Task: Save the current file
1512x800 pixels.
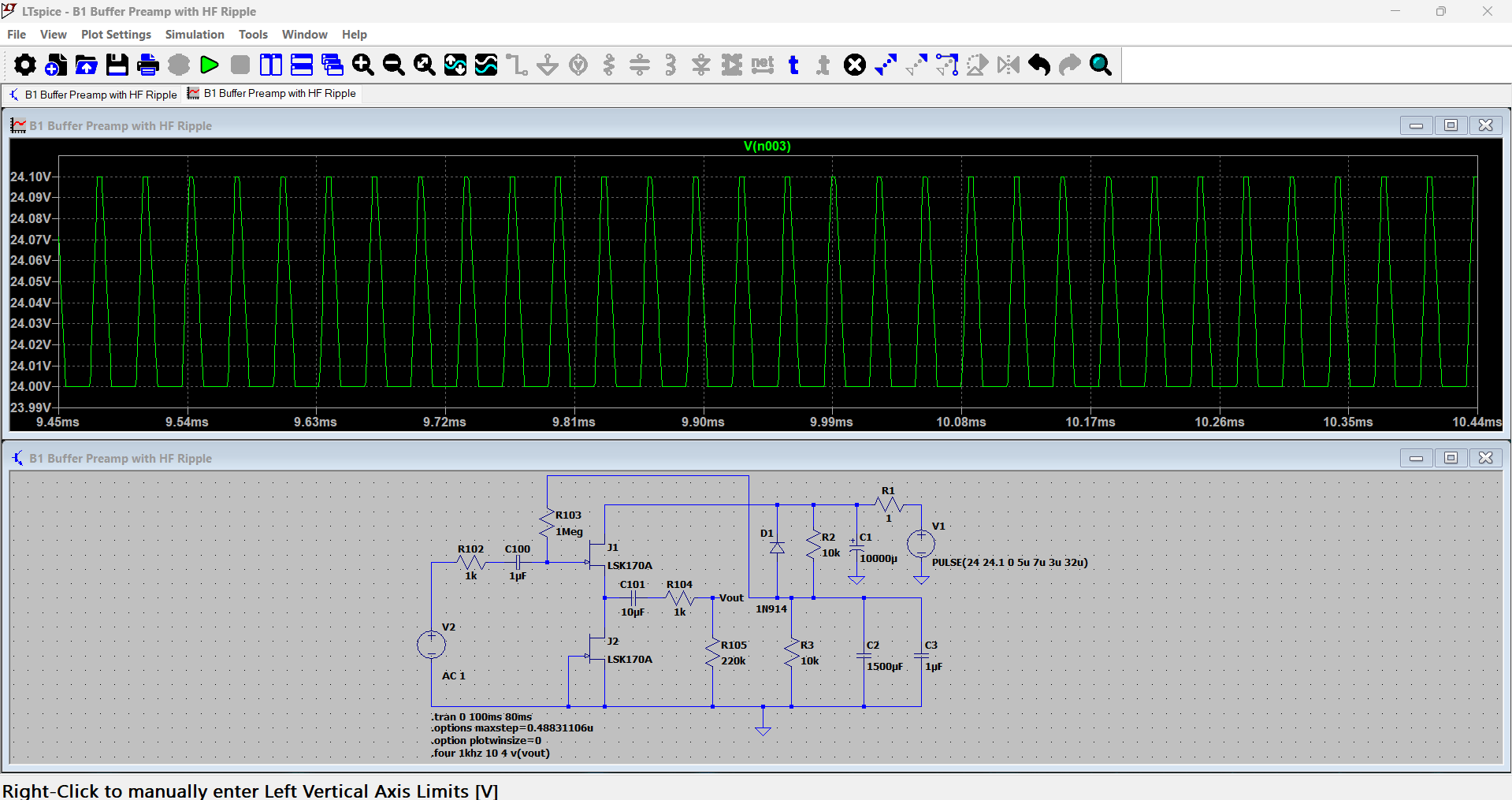Action: coord(117,65)
